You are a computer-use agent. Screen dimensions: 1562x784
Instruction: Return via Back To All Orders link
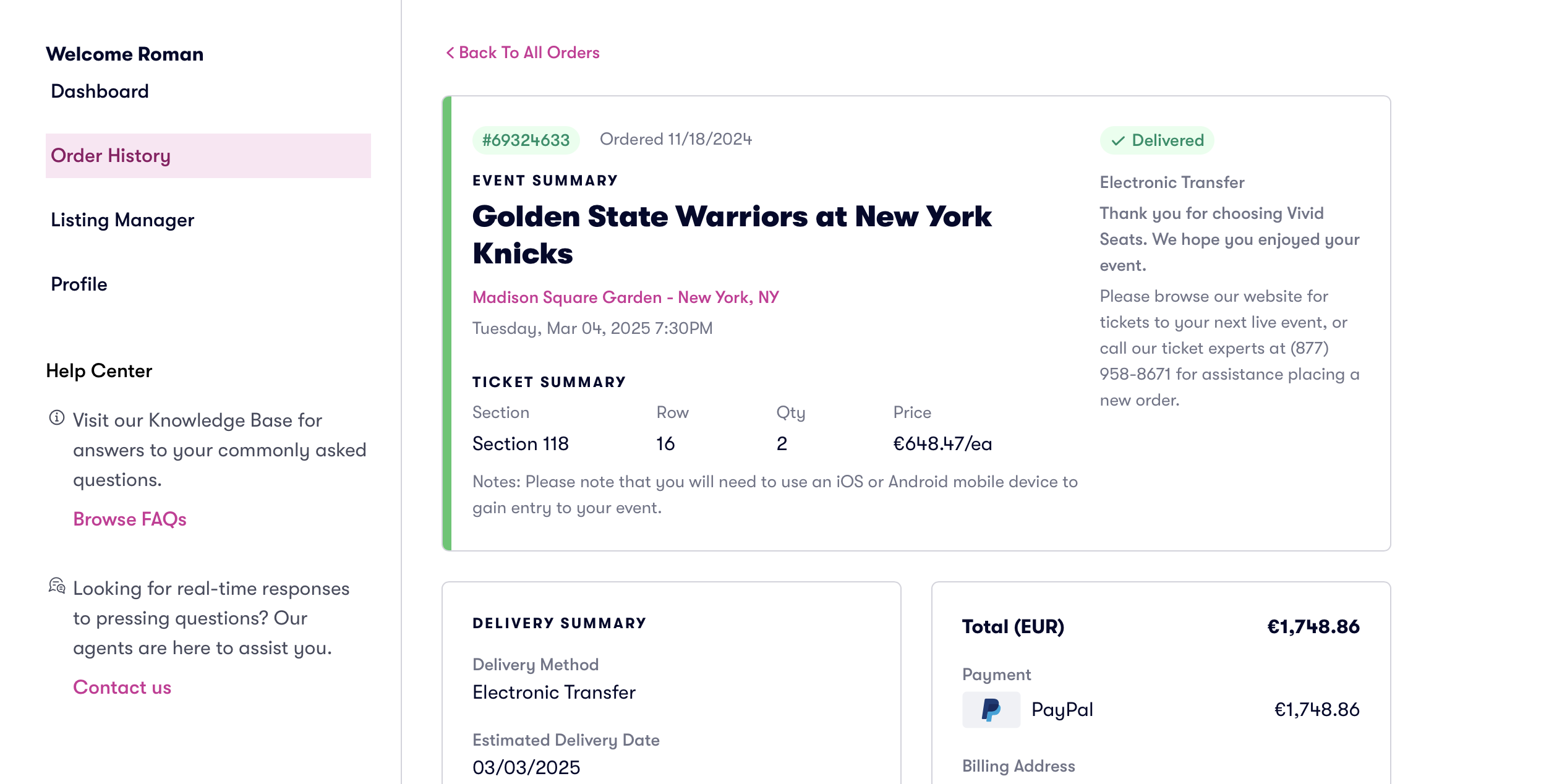pyautogui.click(x=529, y=53)
